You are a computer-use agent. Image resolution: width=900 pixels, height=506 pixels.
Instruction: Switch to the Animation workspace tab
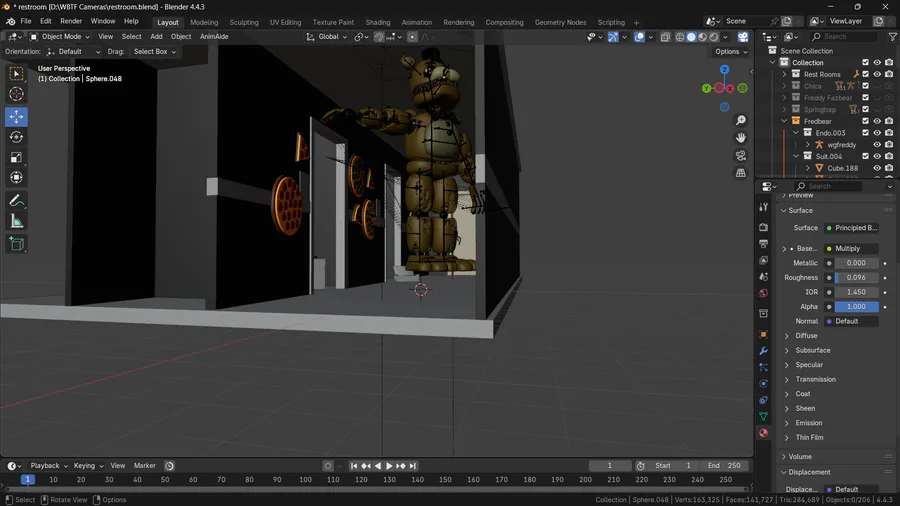pyautogui.click(x=417, y=22)
